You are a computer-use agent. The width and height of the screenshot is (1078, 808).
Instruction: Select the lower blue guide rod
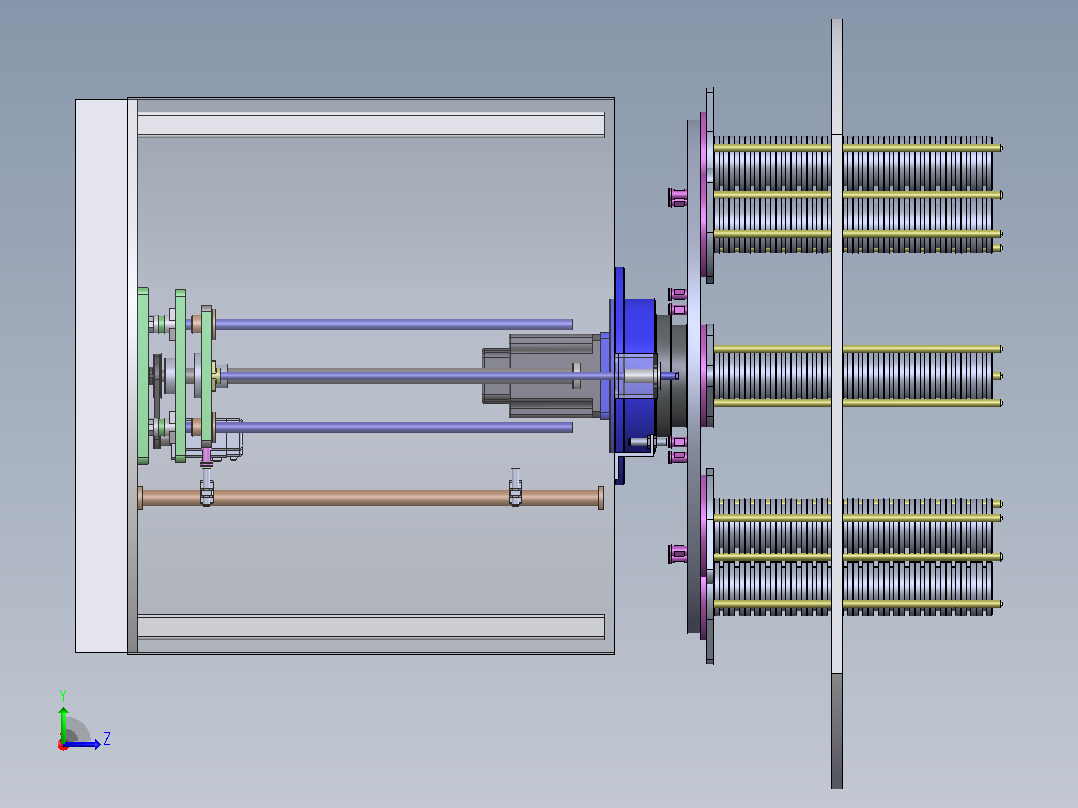393,427
